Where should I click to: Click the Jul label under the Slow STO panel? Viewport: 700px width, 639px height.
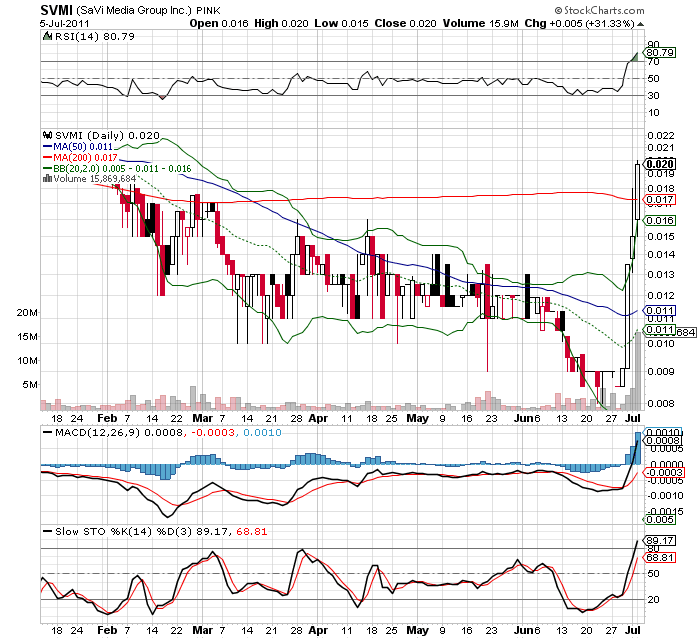pyautogui.click(x=633, y=630)
